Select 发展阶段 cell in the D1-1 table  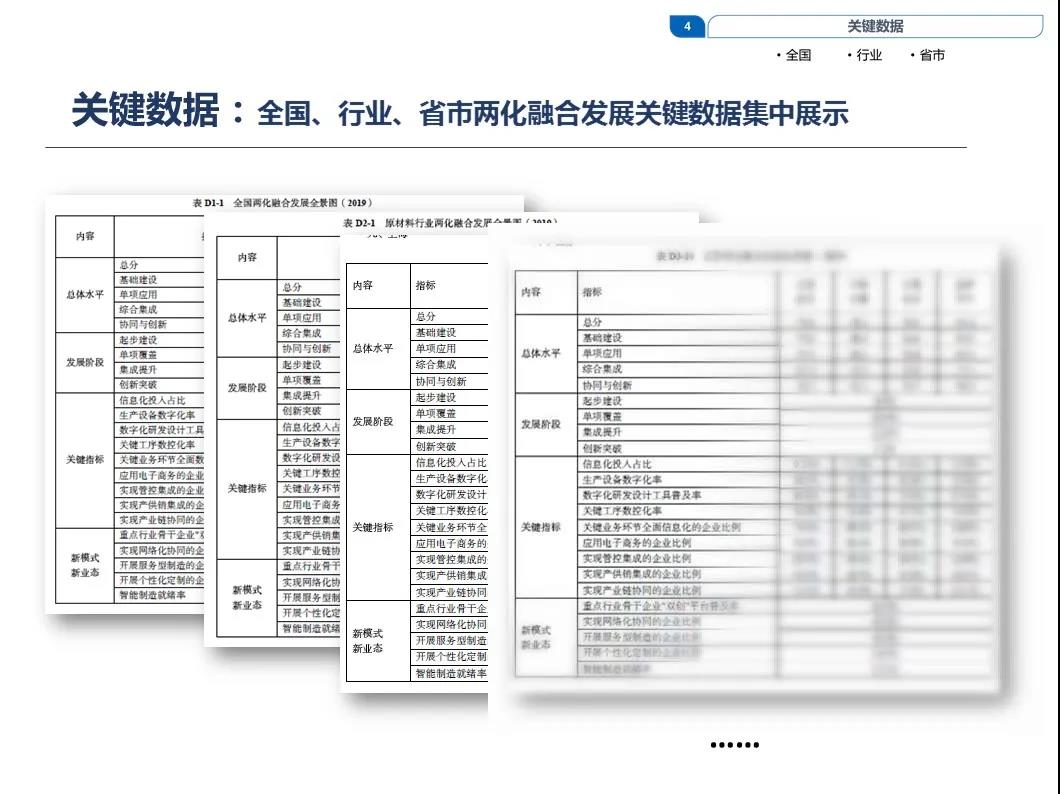[85, 362]
